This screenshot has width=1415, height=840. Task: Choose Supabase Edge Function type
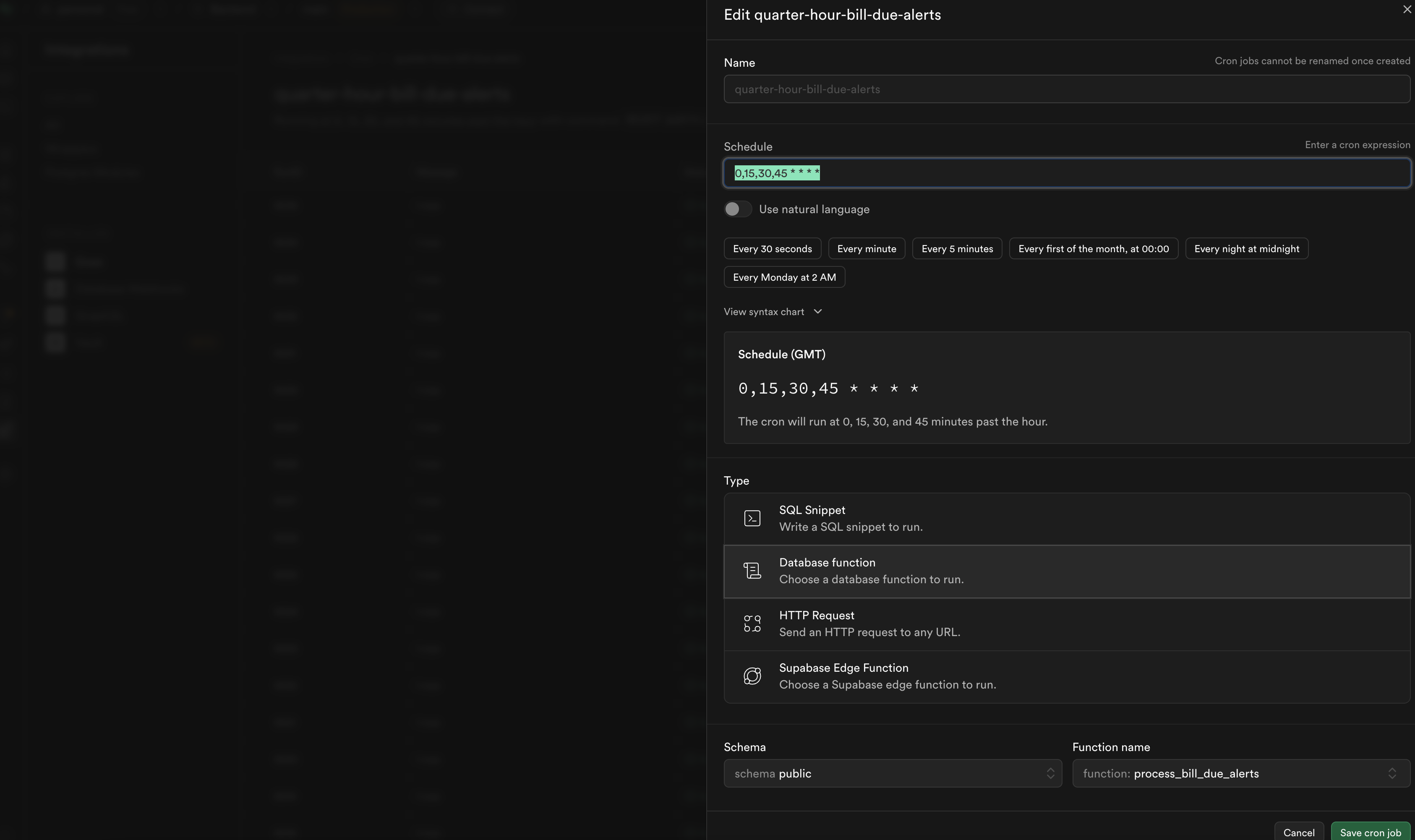pyautogui.click(x=1066, y=676)
